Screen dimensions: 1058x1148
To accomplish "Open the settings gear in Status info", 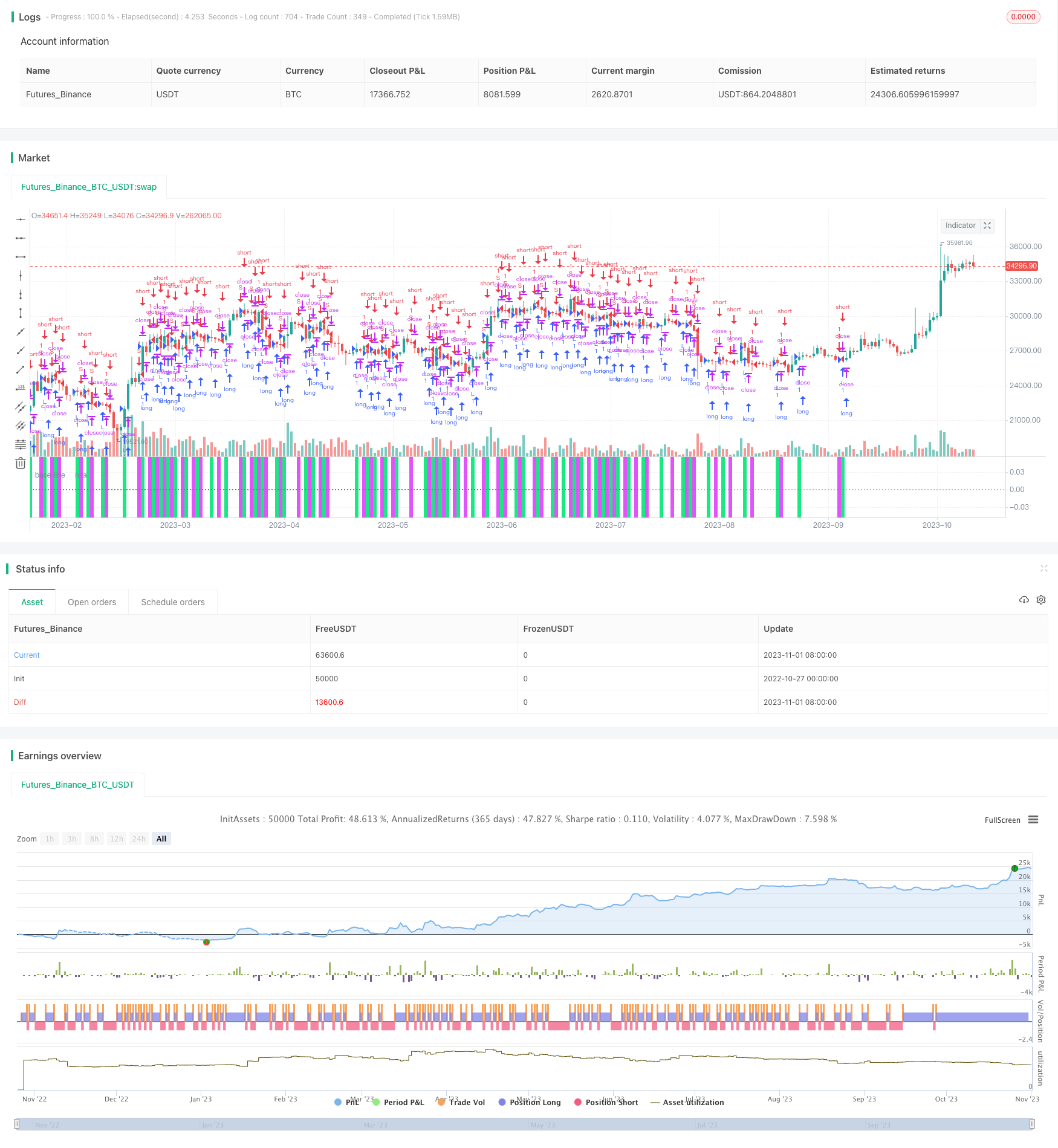I will pyautogui.click(x=1041, y=600).
